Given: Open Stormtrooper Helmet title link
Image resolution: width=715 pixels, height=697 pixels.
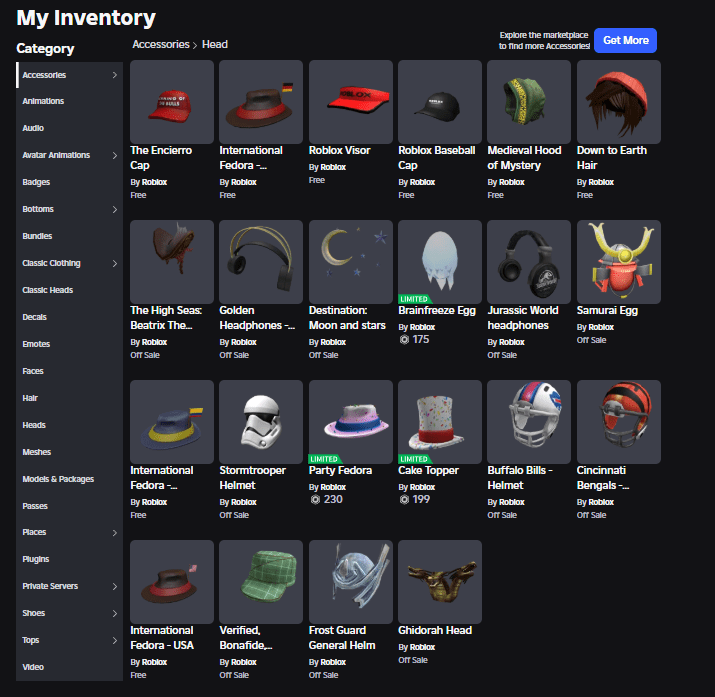Looking at the screenshot, I should coord(253,478).
